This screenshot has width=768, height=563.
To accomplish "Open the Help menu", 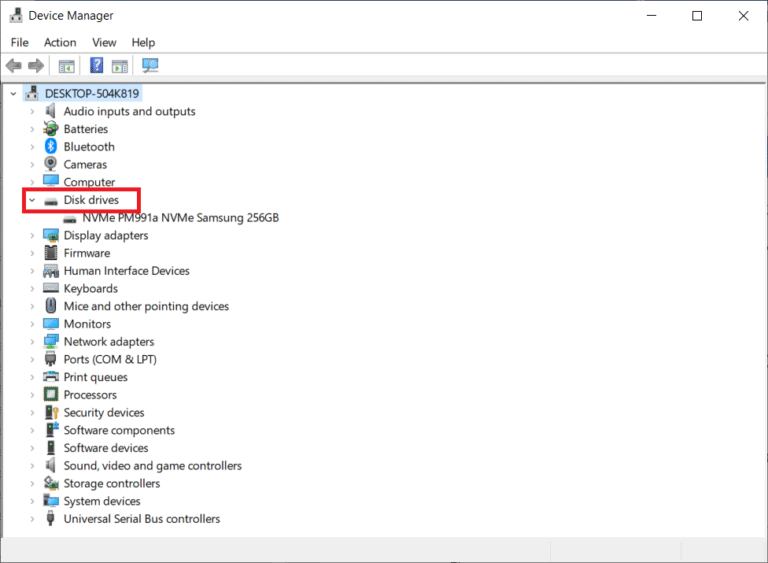I will coord(143,43).
